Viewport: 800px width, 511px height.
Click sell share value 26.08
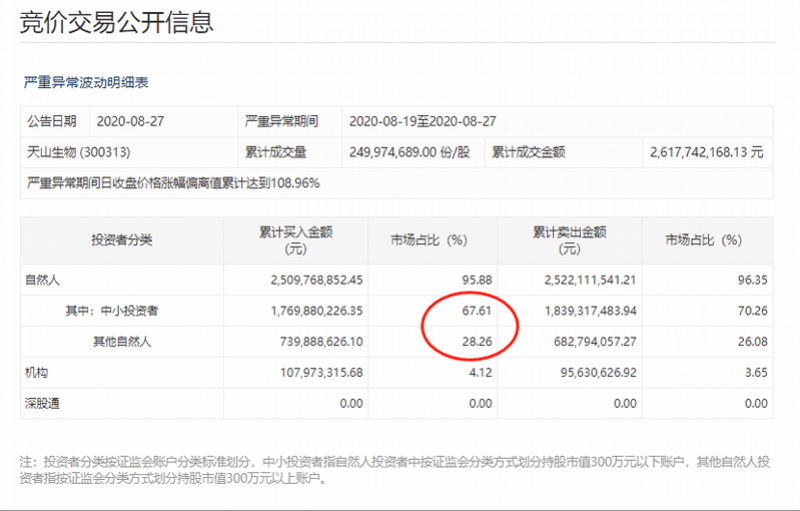(753, 342)
